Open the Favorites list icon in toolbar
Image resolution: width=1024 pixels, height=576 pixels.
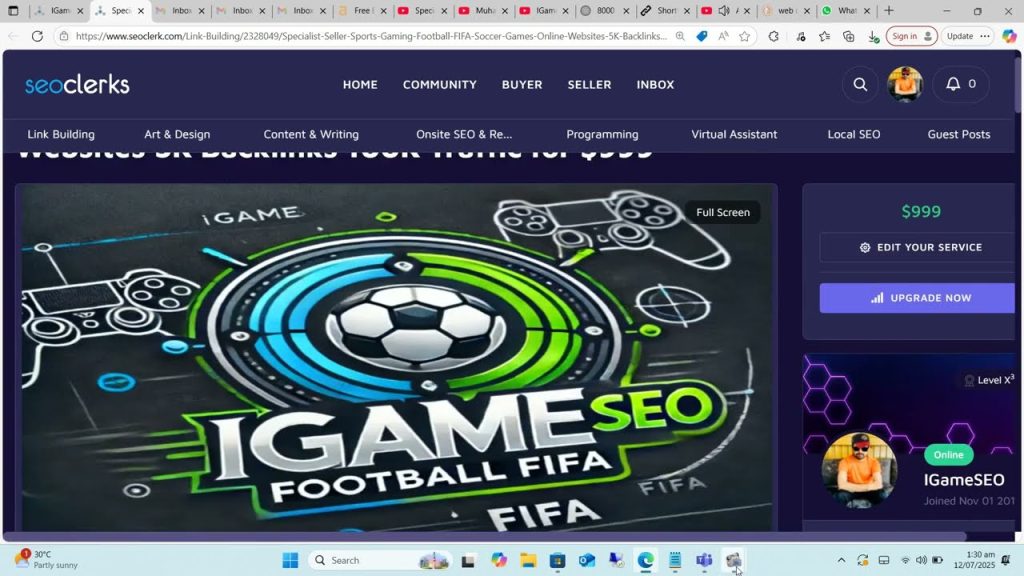click(x=824, y=36)
